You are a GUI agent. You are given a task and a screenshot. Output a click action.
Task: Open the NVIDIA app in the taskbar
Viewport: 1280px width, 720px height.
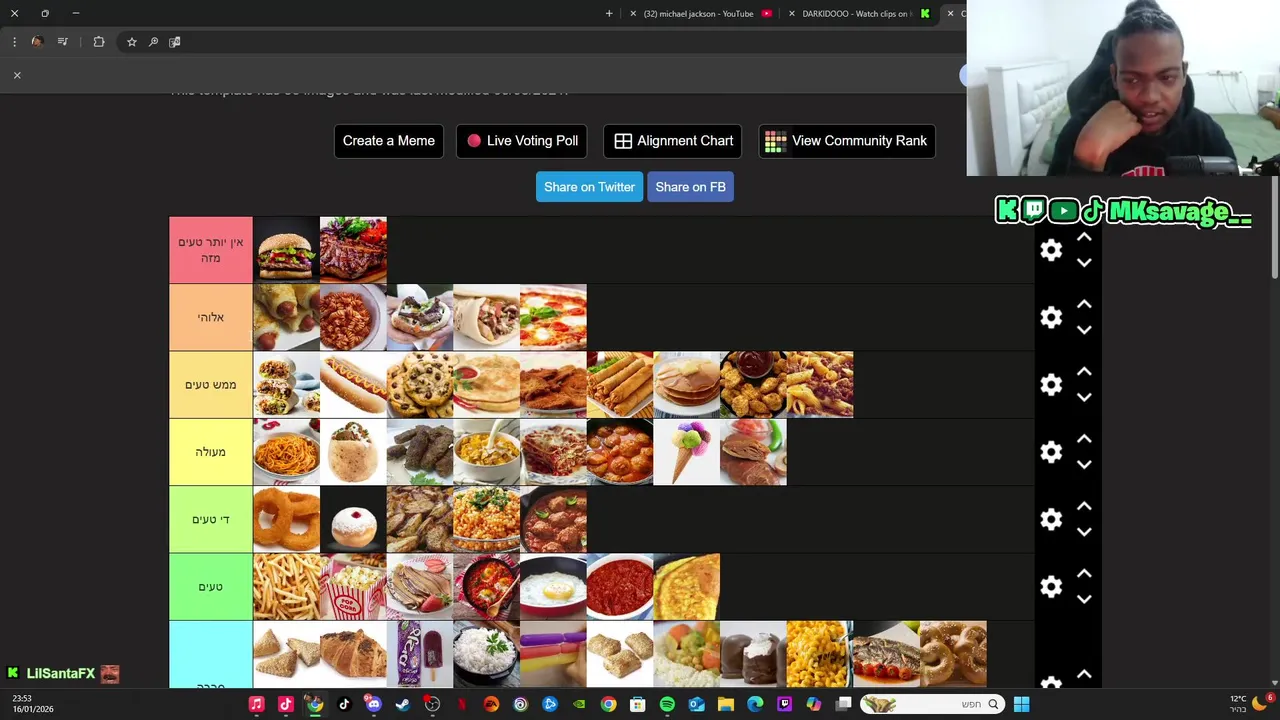(579, 704)
